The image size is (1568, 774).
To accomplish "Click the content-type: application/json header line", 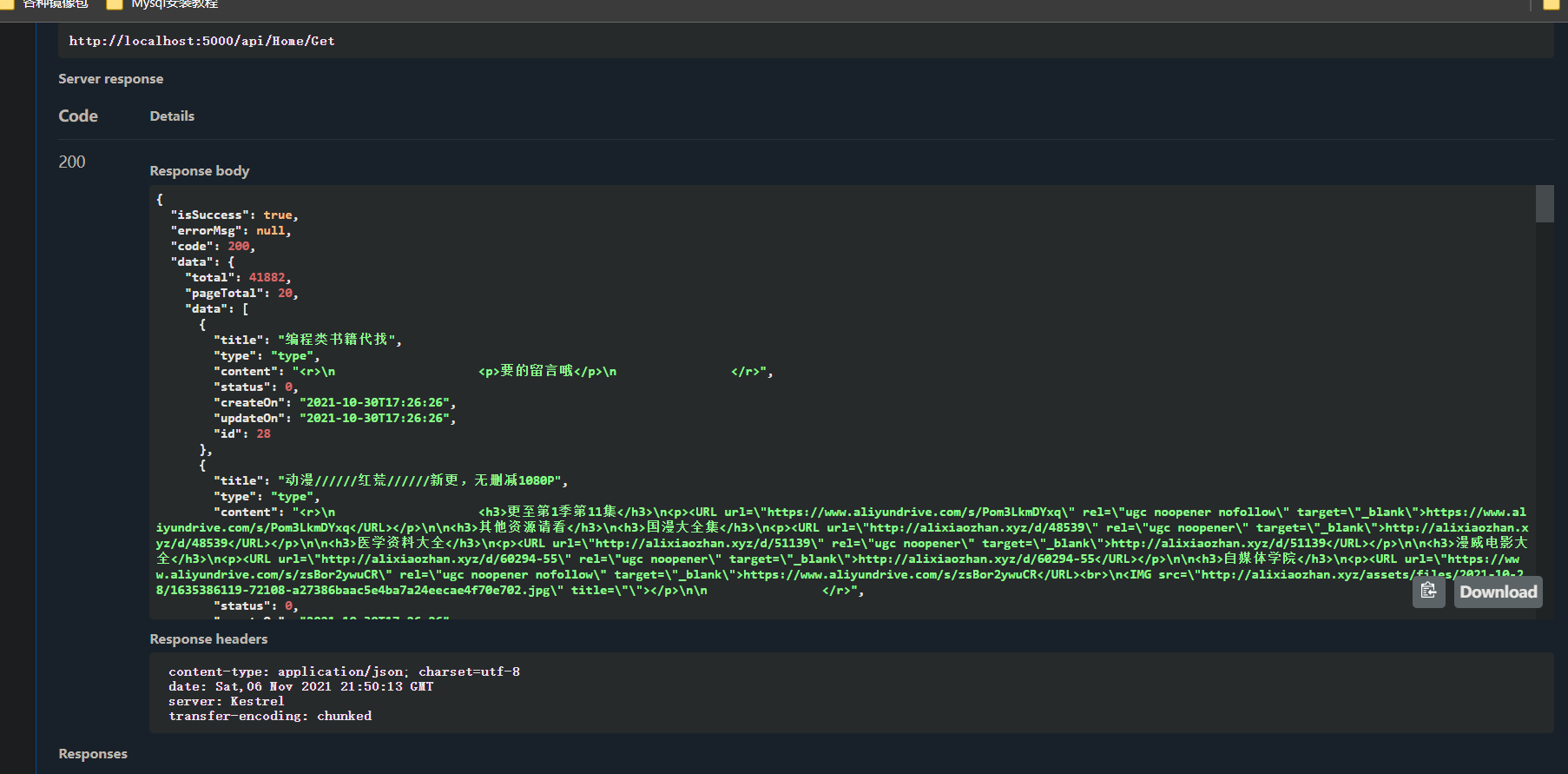I will [345, 672].
